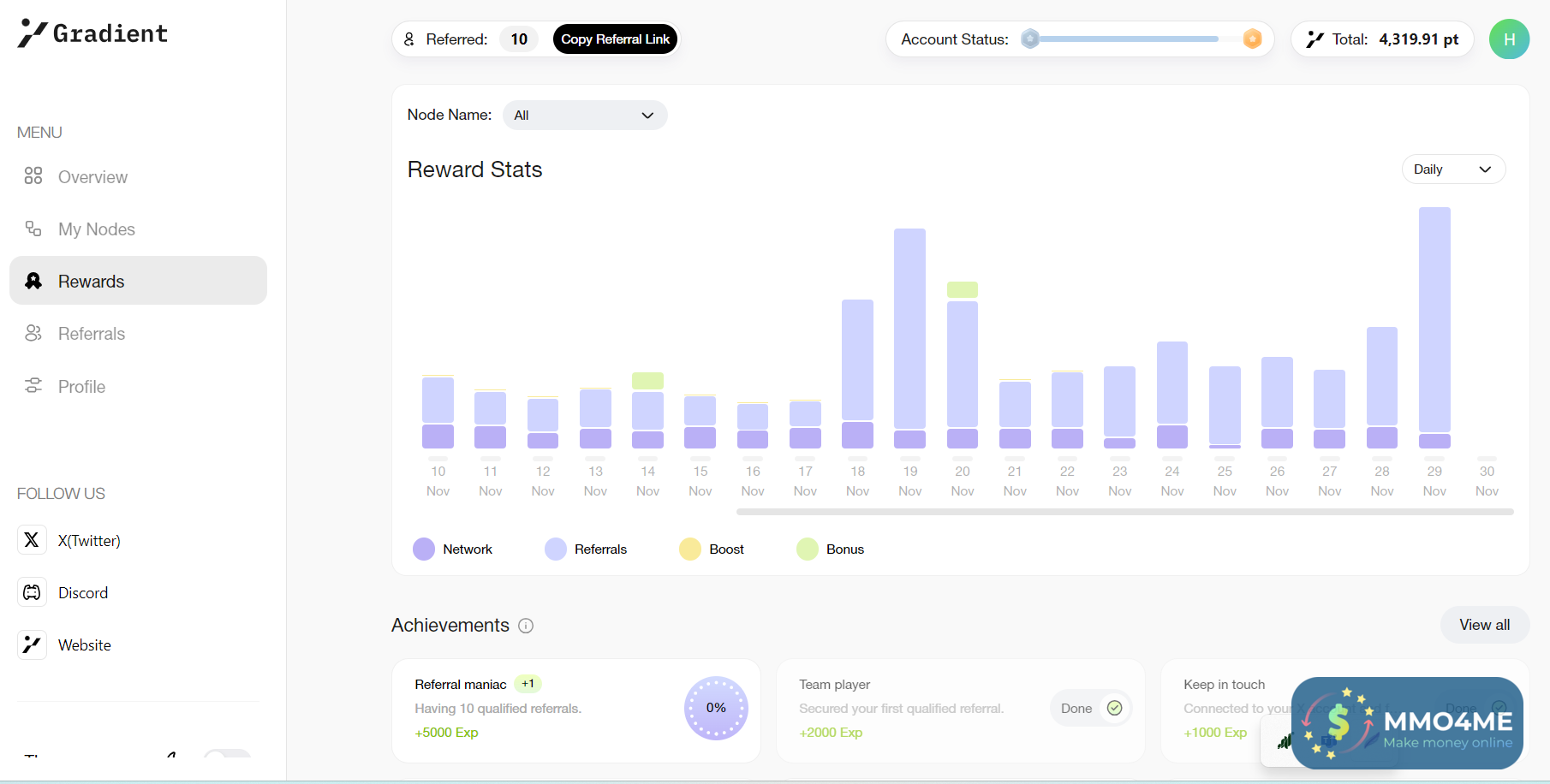1550x784 pixels.
Task: Toggle the Boost legend item
Action: pyautogui.click(x=712, y=549)
